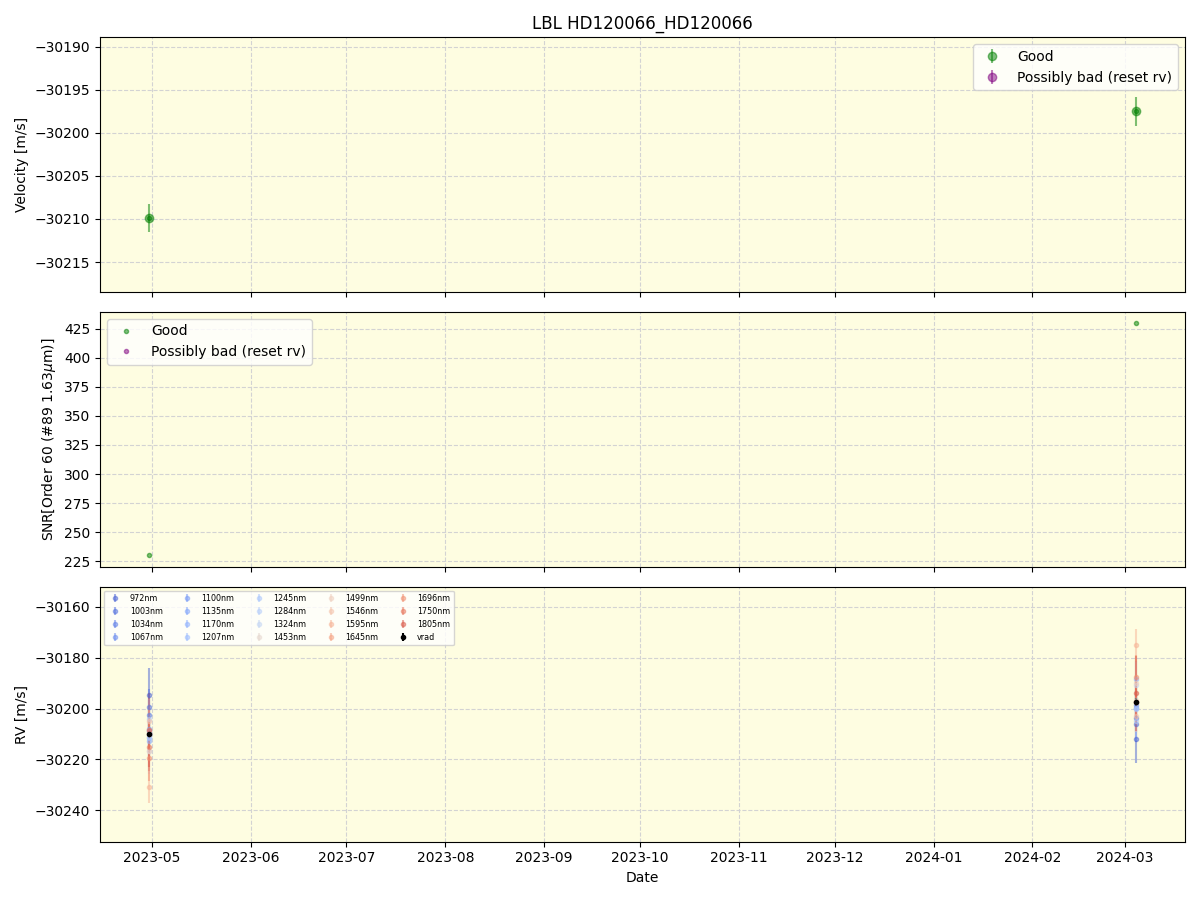This screenshot has height=900, width=1200.
Task: Click the 1067nm legend marker
Action: (x=115, y=637)
